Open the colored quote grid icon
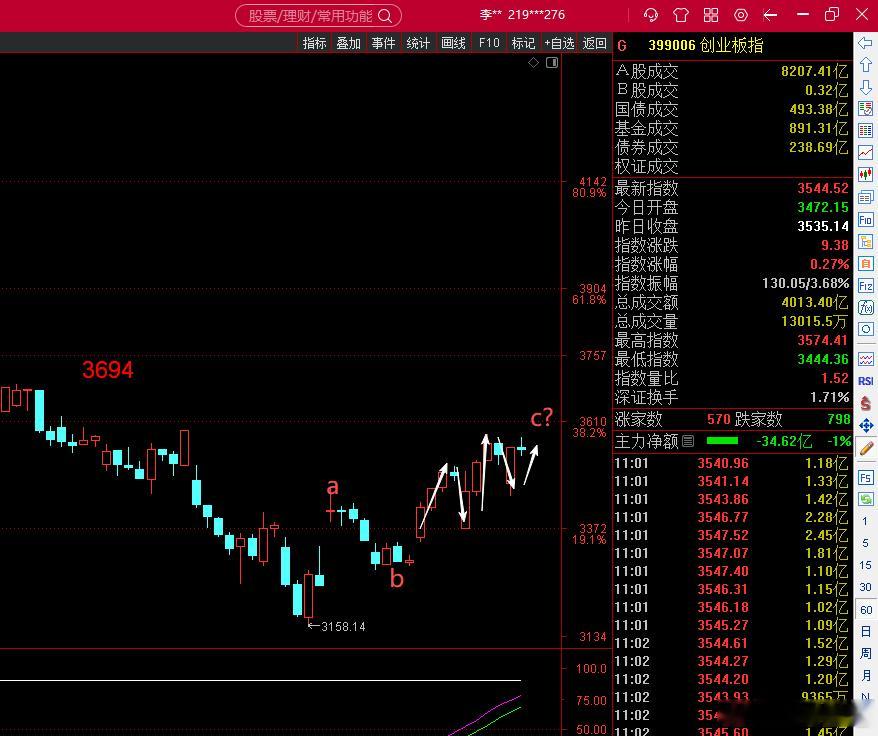The width and height of the screenshot is (878, 736). [865, 131]
